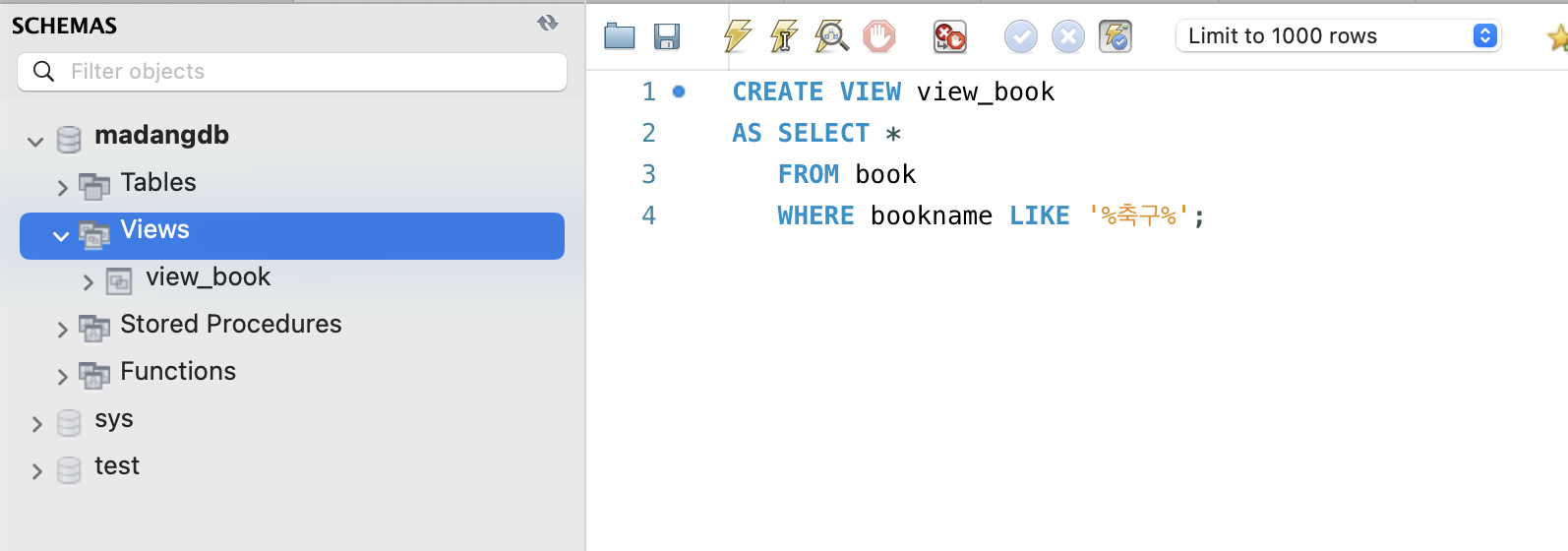This screenshot has width=1568, height=551.
Task: Open a SQL script file via folder icon
Action: tap(620, 36)
